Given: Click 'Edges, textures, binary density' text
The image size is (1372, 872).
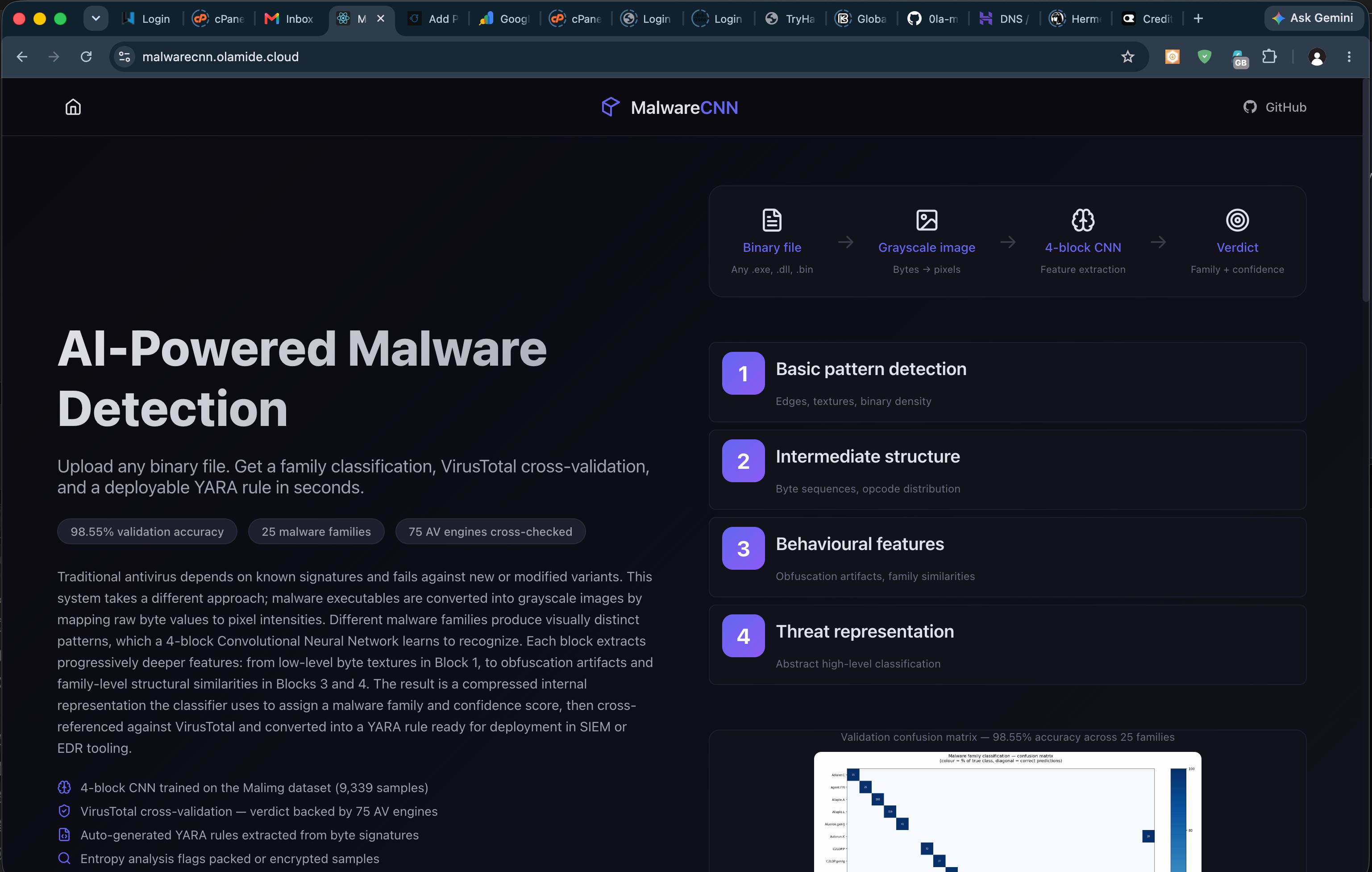Looking at the screenshot, I should click(853, 401).
